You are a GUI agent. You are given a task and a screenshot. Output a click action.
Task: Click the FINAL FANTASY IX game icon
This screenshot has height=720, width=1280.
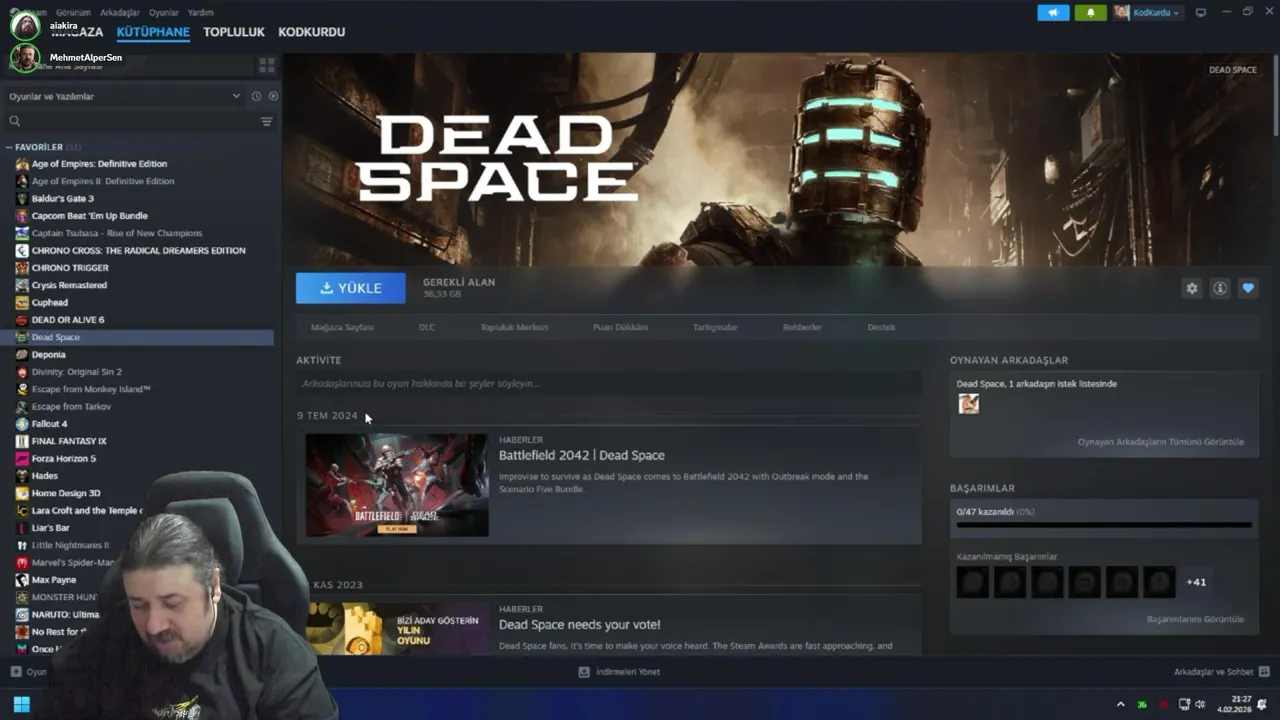(x=22, y=441)
